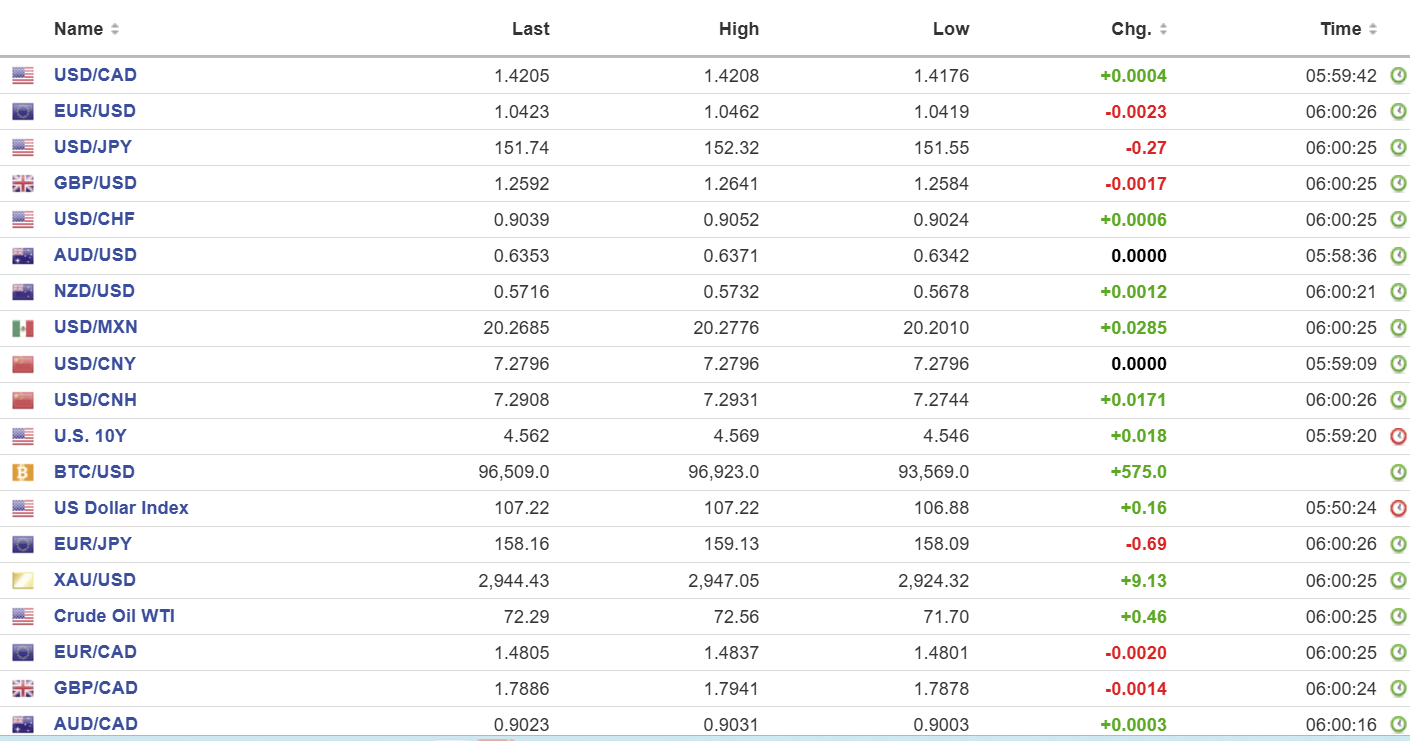Open the AUD/CAD pair link
This screenshot has width=1410, height=741.
[x=95, y=724]
